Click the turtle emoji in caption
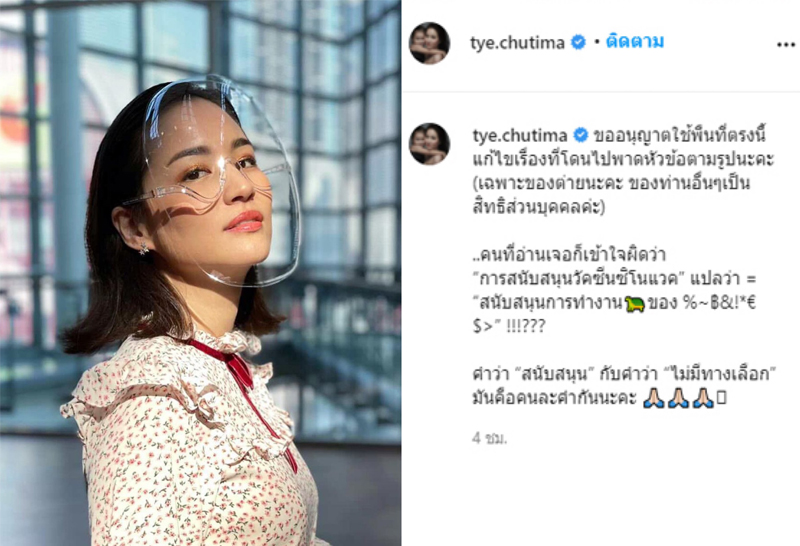Viewport: 800px width, 546px height. click(x=635, y=304)
